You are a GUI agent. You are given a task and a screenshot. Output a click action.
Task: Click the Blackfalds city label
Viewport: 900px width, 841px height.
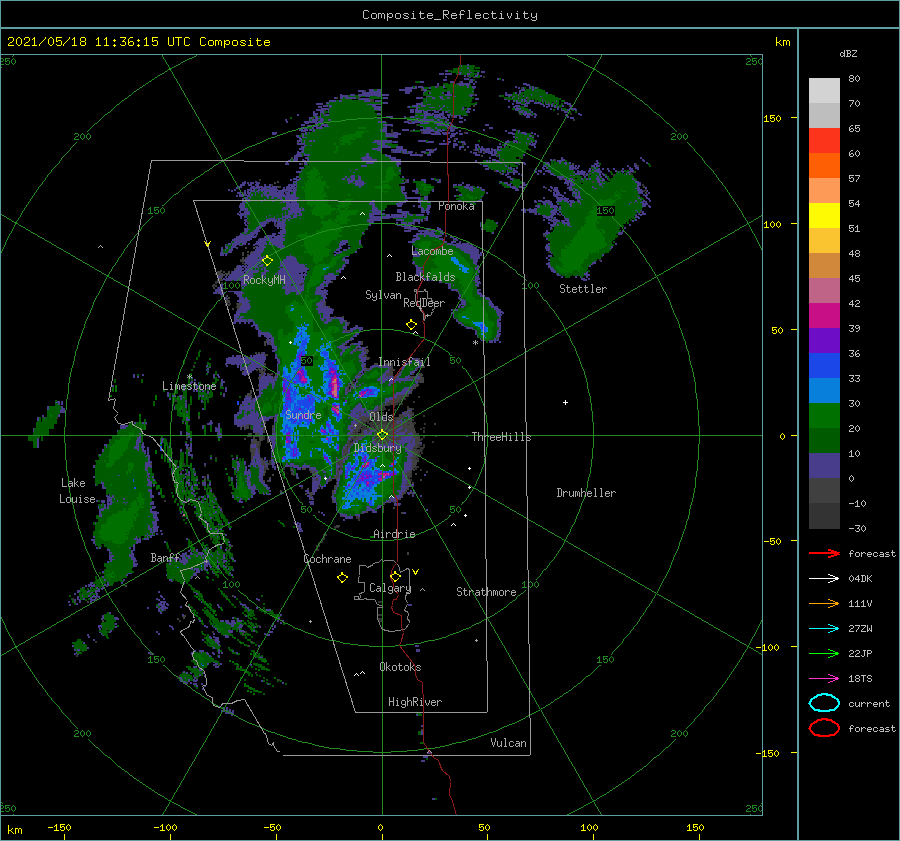(x=425, y=277)
